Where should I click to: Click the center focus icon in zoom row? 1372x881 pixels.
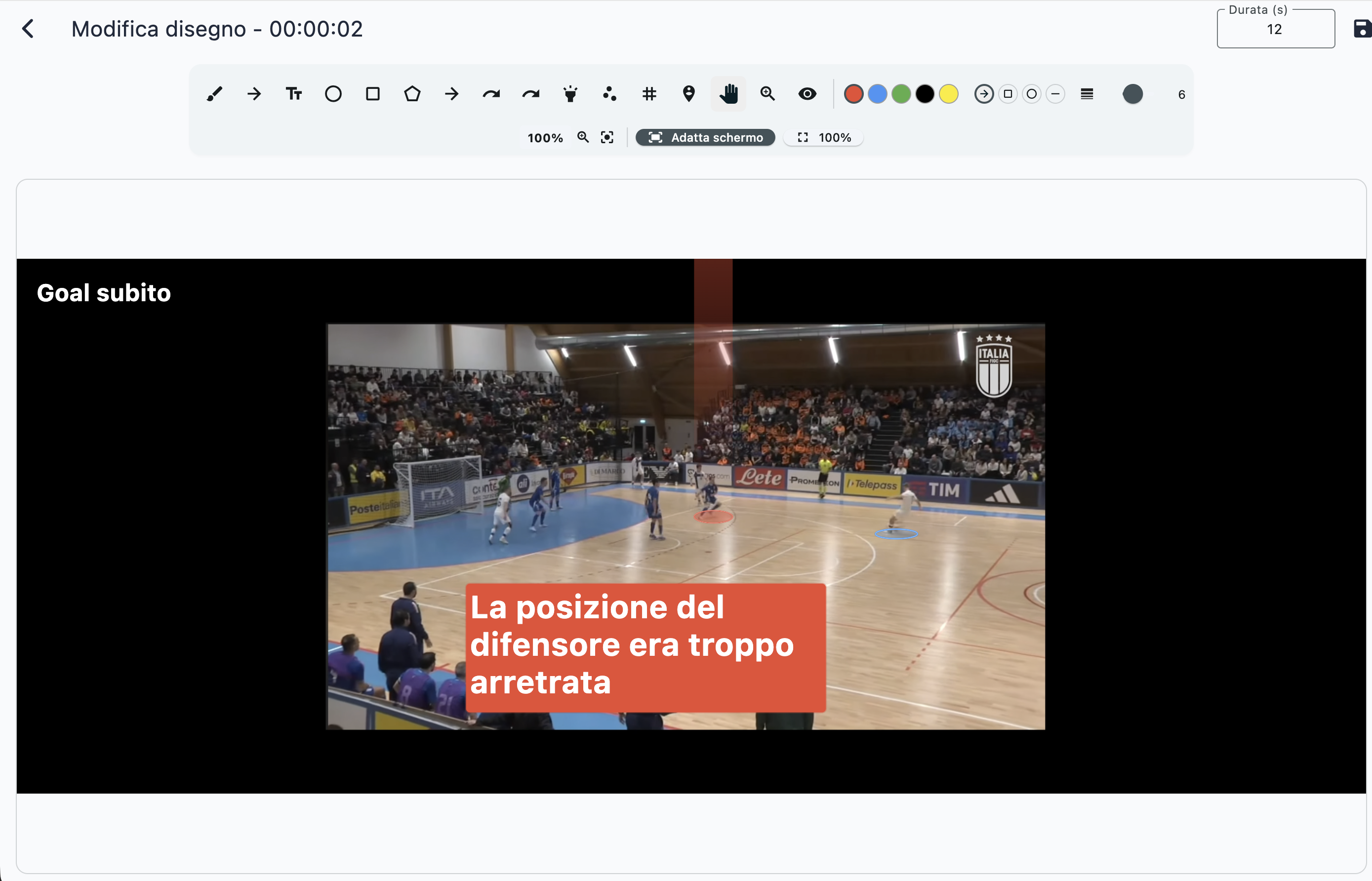[607, 137]
